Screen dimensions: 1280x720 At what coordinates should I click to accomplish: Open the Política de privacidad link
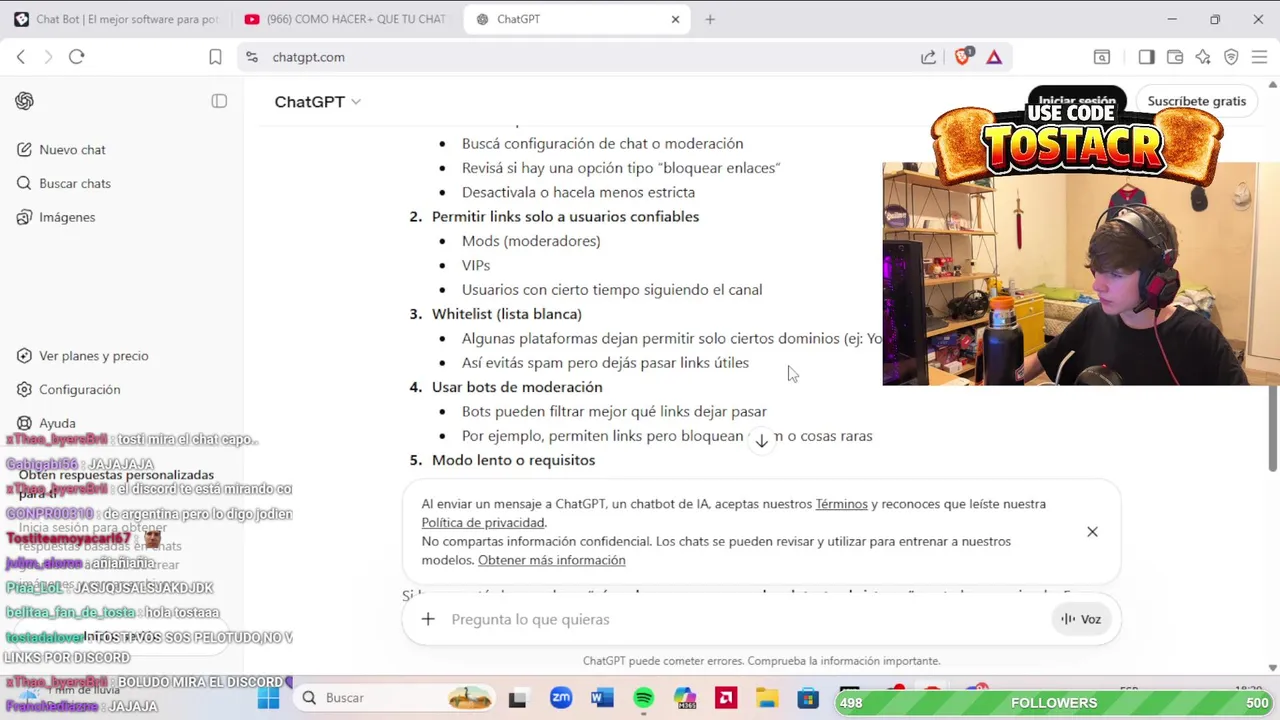tap(483, 523)
